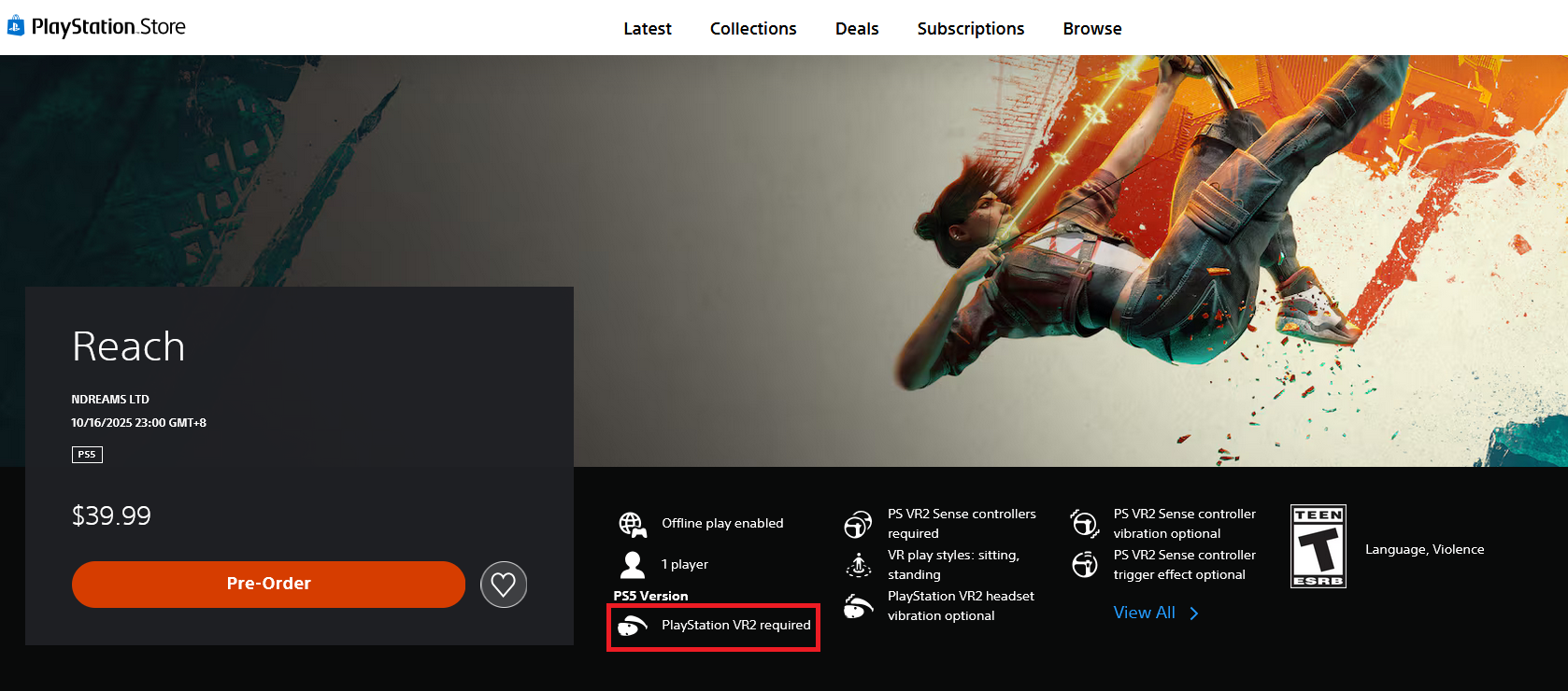
Task: Click the PlayStation VR2 required headset icon
Action: click(633, 626)
